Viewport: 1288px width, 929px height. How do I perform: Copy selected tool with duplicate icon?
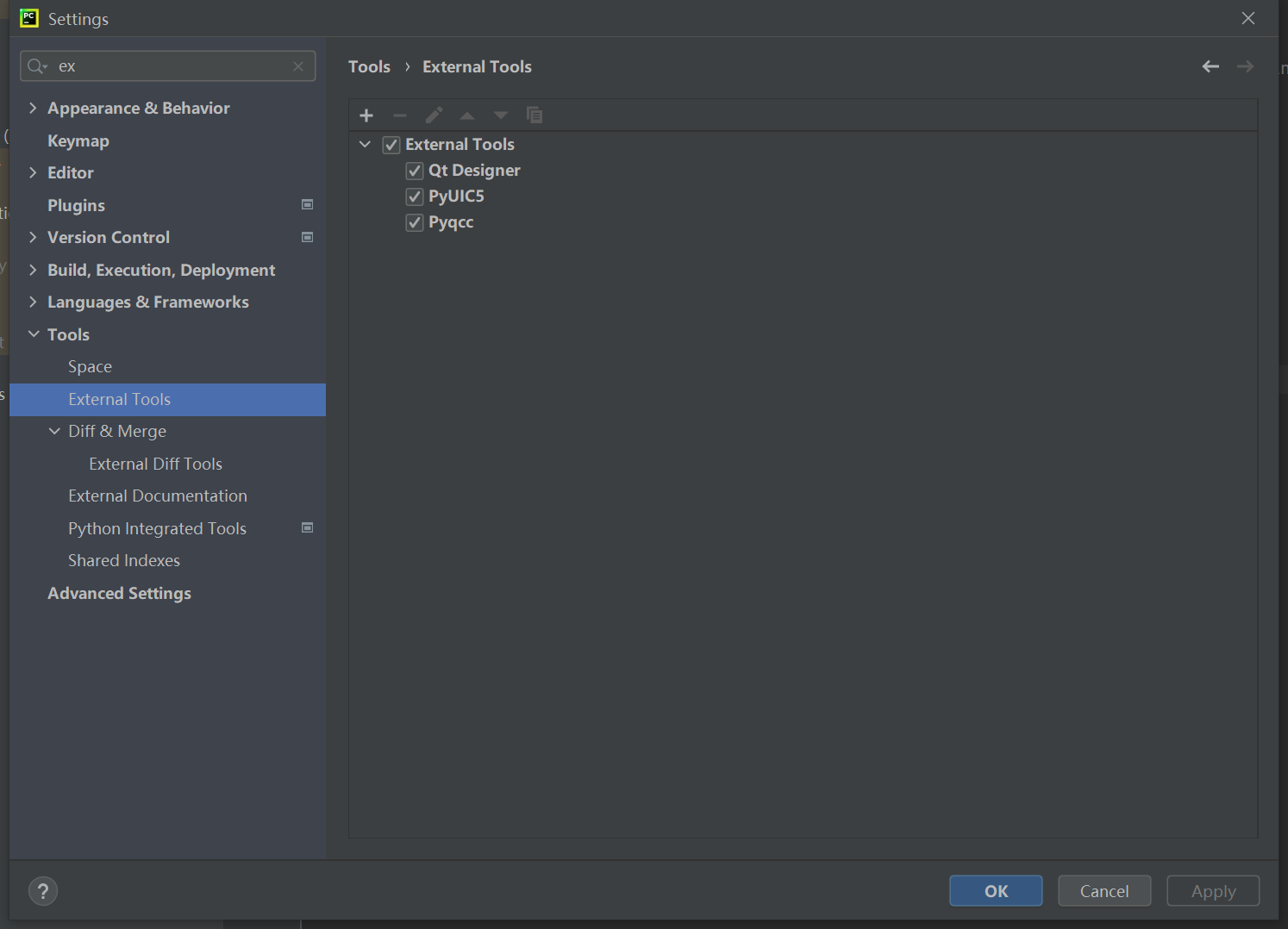coord(535,115)
